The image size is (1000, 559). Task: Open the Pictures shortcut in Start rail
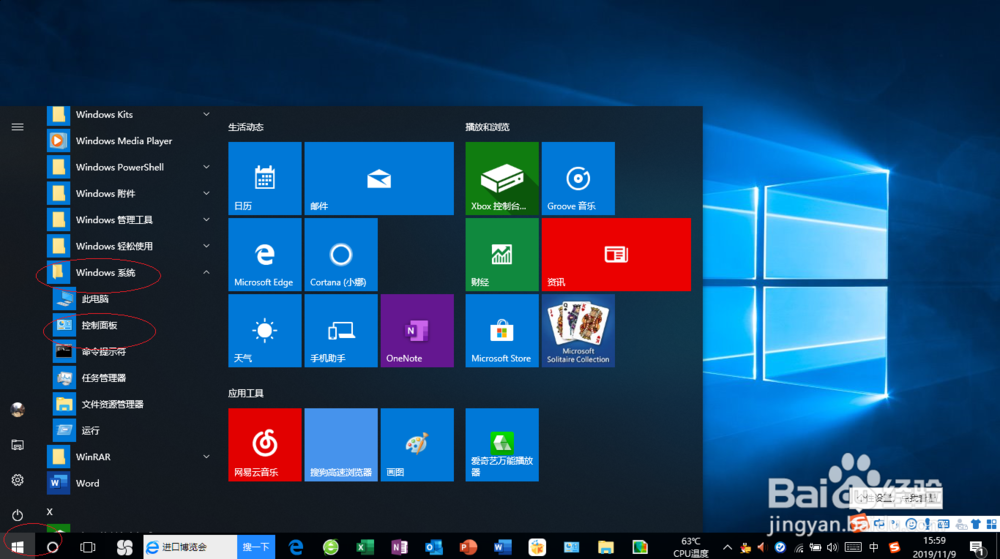(17, 445)
